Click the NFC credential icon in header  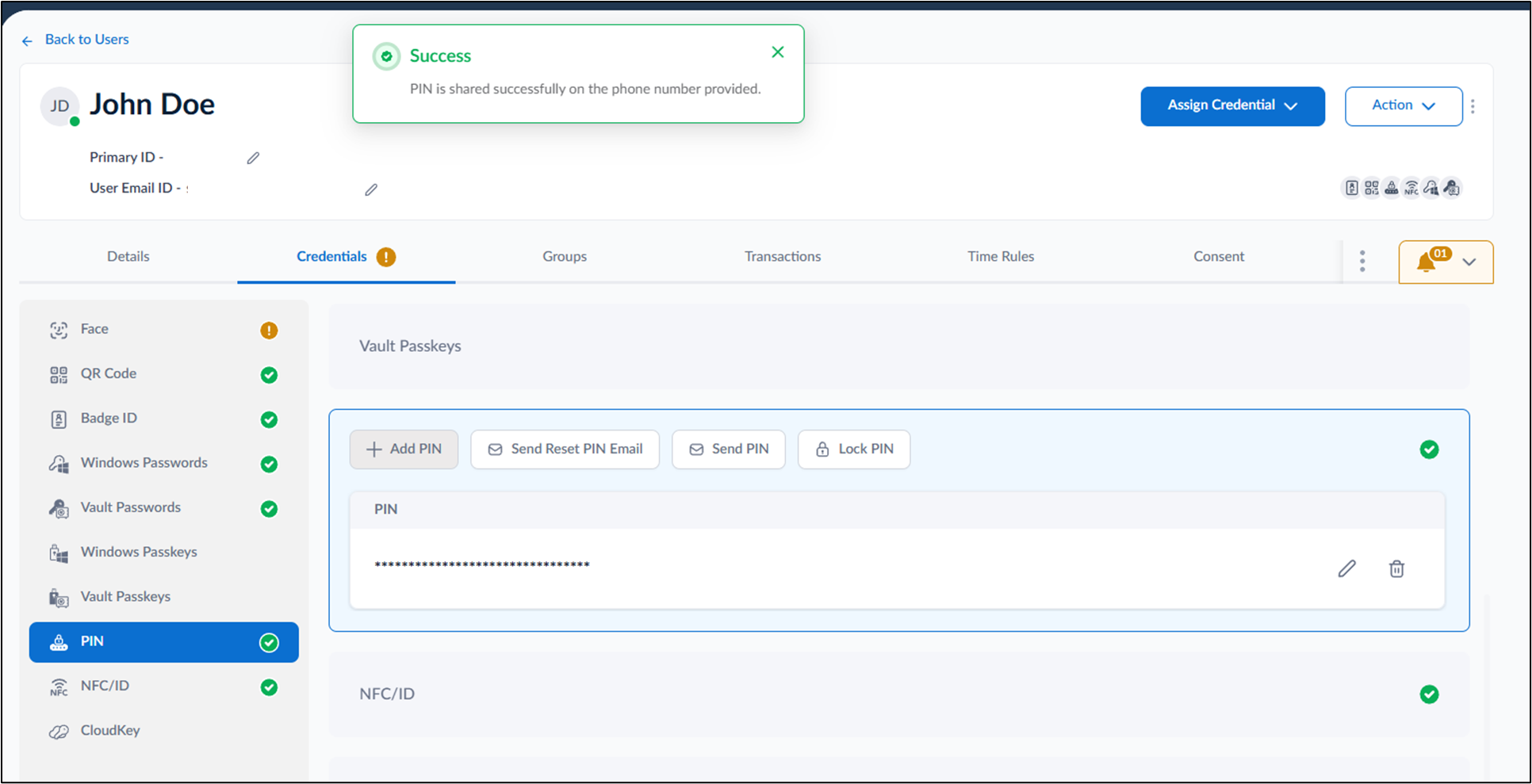(1411, 188)
